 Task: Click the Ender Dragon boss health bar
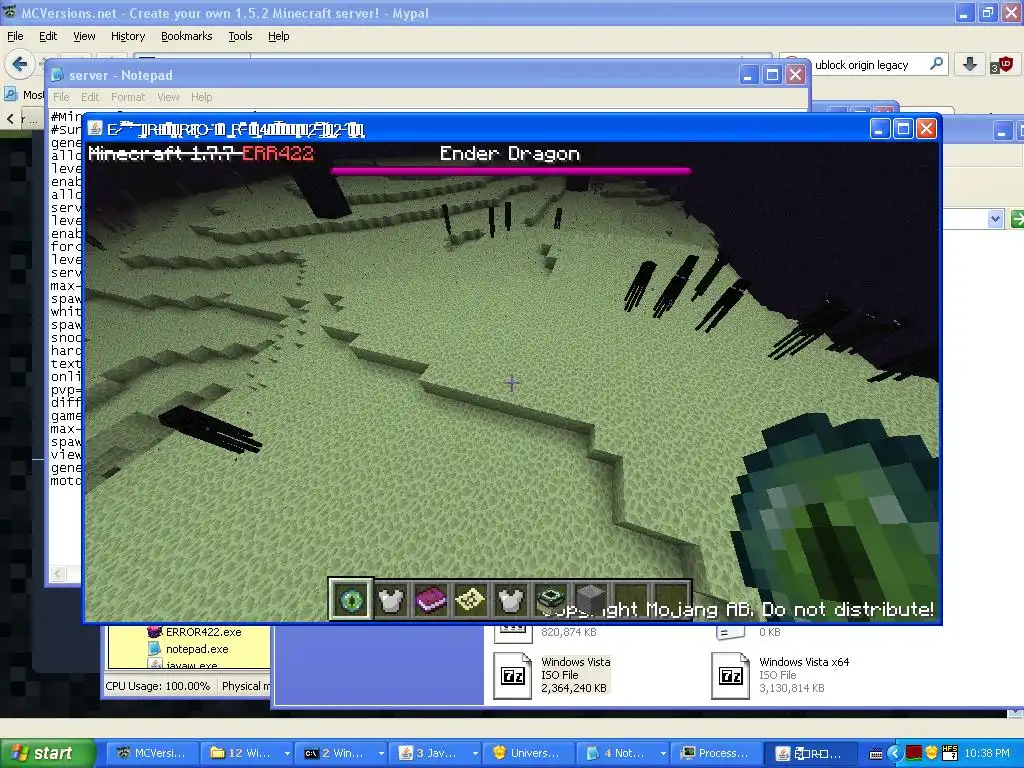pos(510,170)
